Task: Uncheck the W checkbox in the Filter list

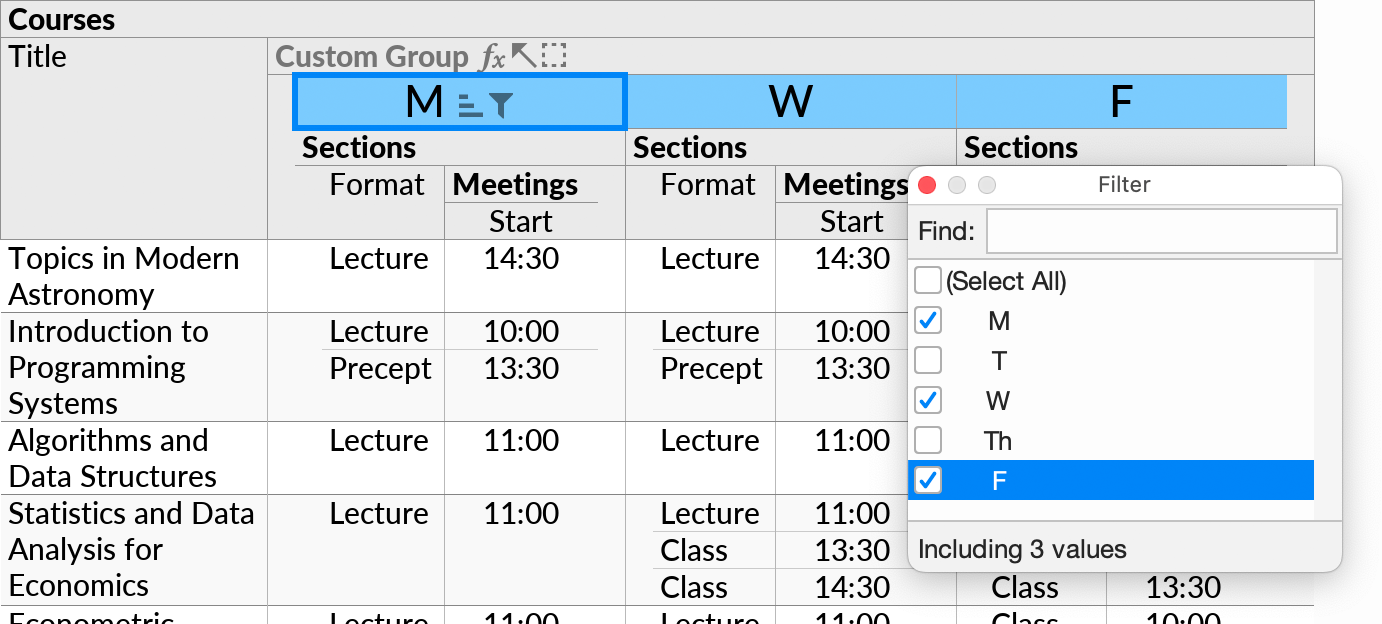Action: coord(929,400)
